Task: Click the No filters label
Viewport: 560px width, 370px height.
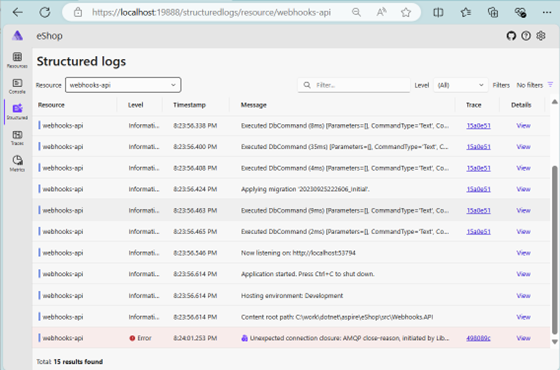Action: click(x=530, y=85)
